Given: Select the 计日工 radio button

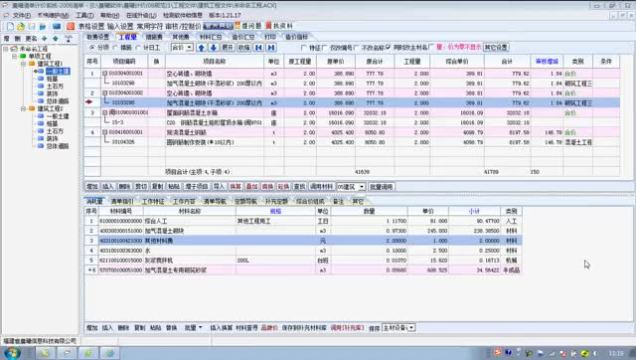Looking at the screenshot, I should tap(138, 47).
